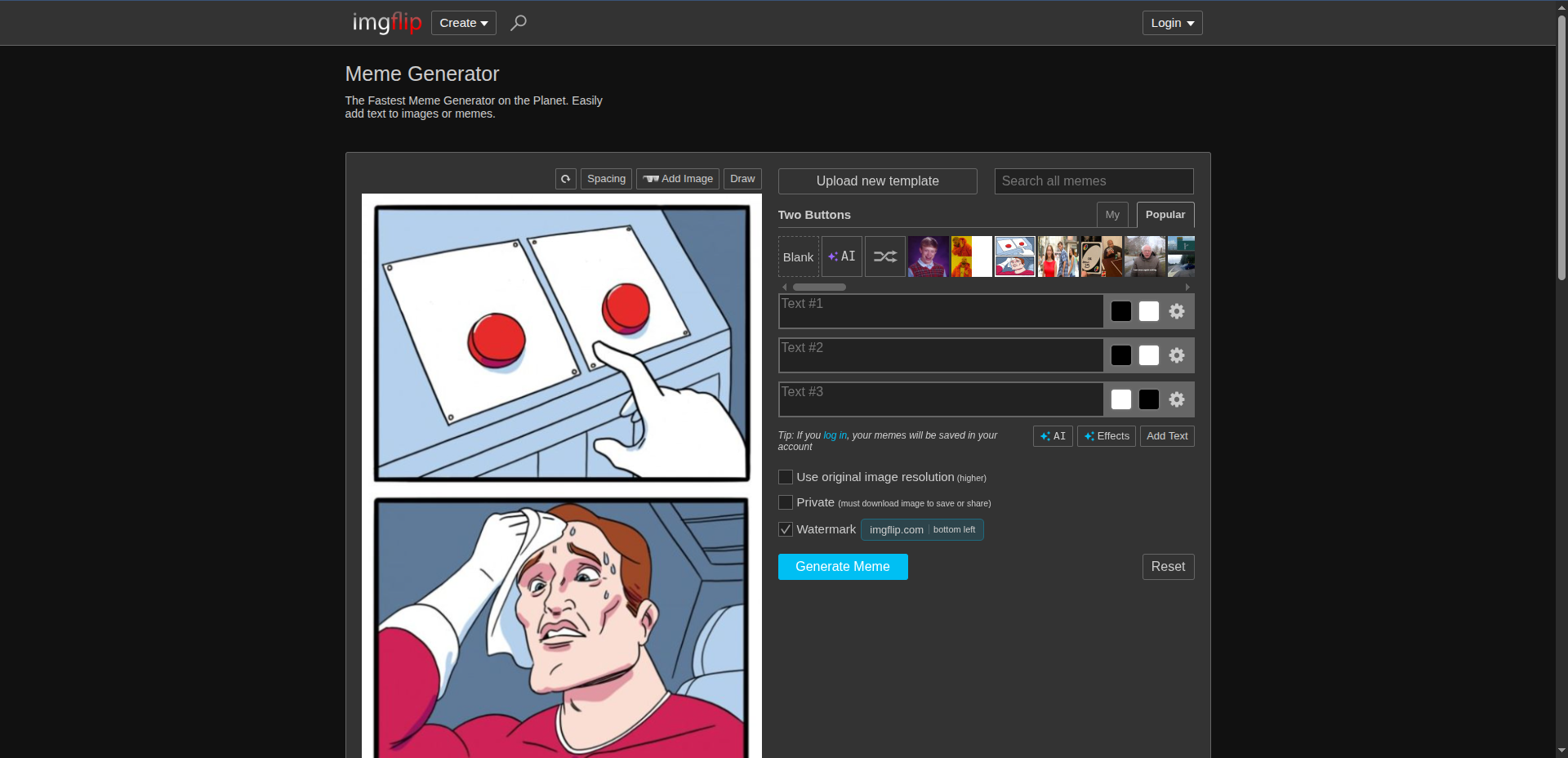
Task: Click the Spacing button
Action: (x=606, y=179)
